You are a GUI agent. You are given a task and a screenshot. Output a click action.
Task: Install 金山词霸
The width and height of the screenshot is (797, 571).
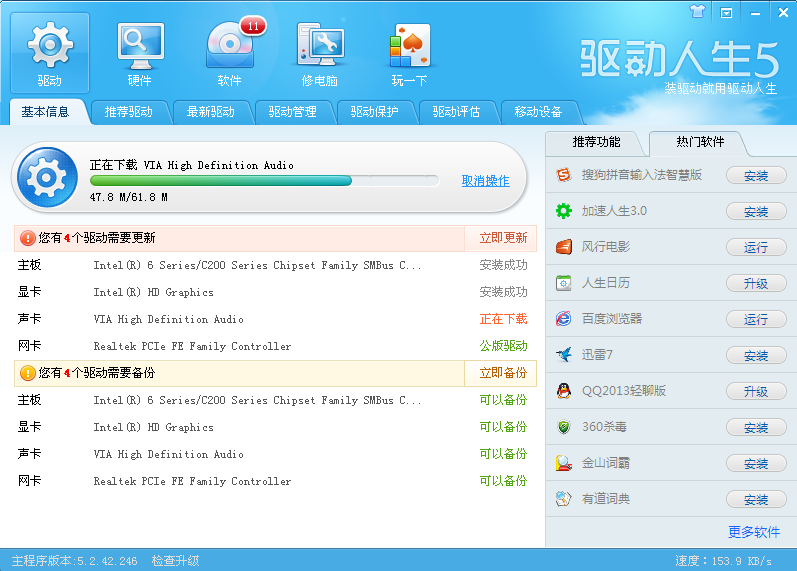[756, 464]
